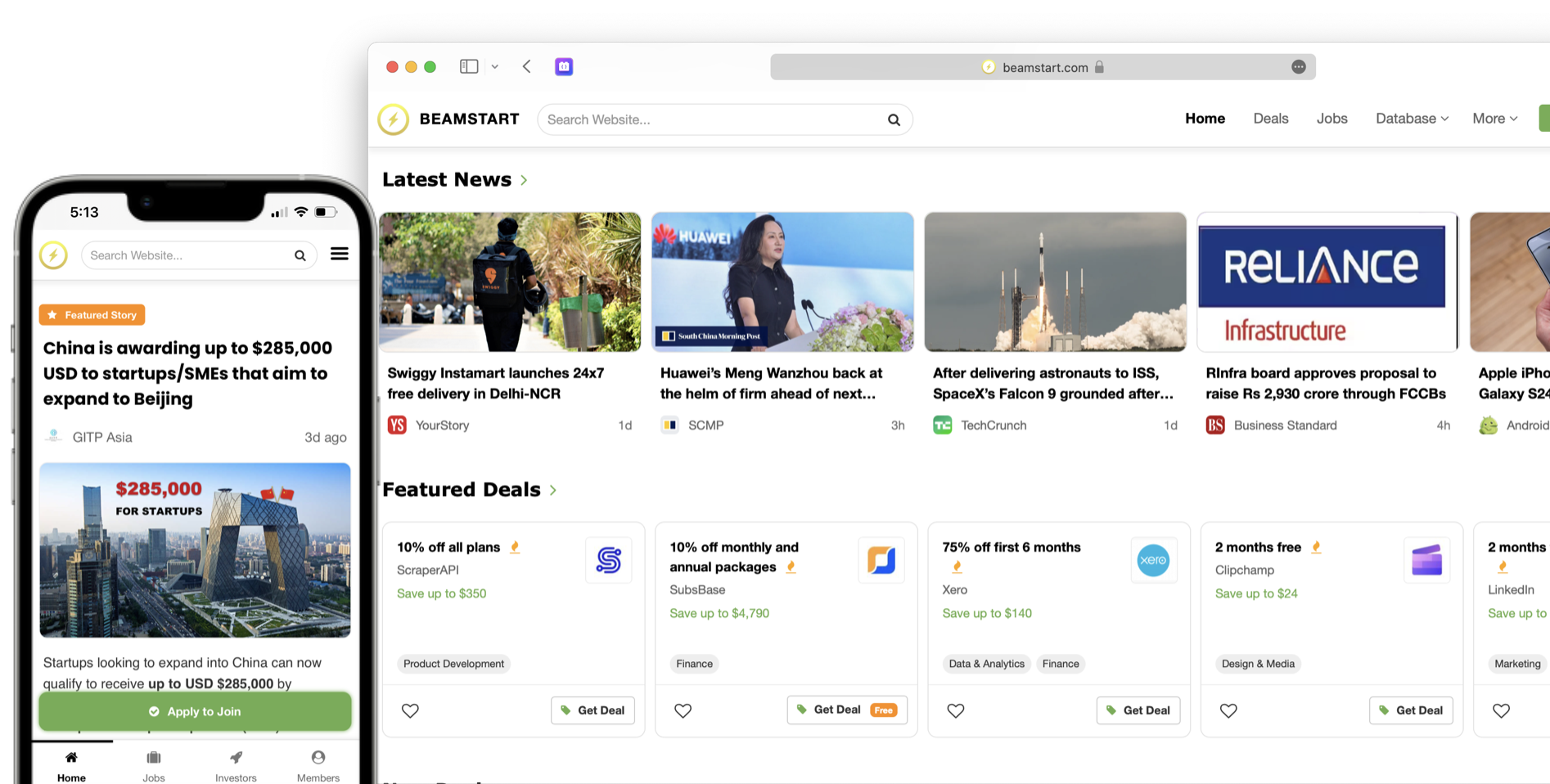Expand Latest News via its chevron arrow
Screen dimensions: 1550x784
[x=524, y=180]
